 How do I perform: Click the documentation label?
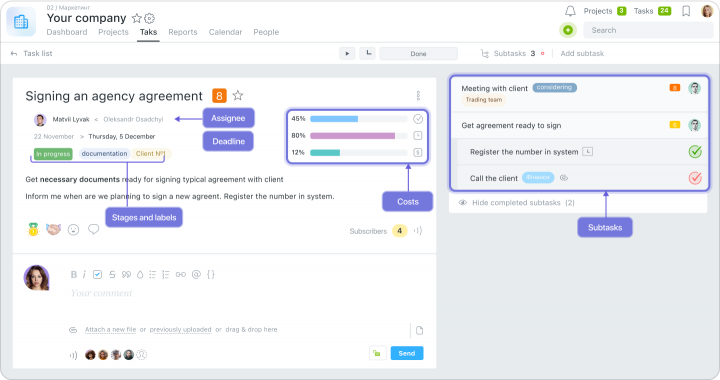pyautogui.click(x=104, y=154)
